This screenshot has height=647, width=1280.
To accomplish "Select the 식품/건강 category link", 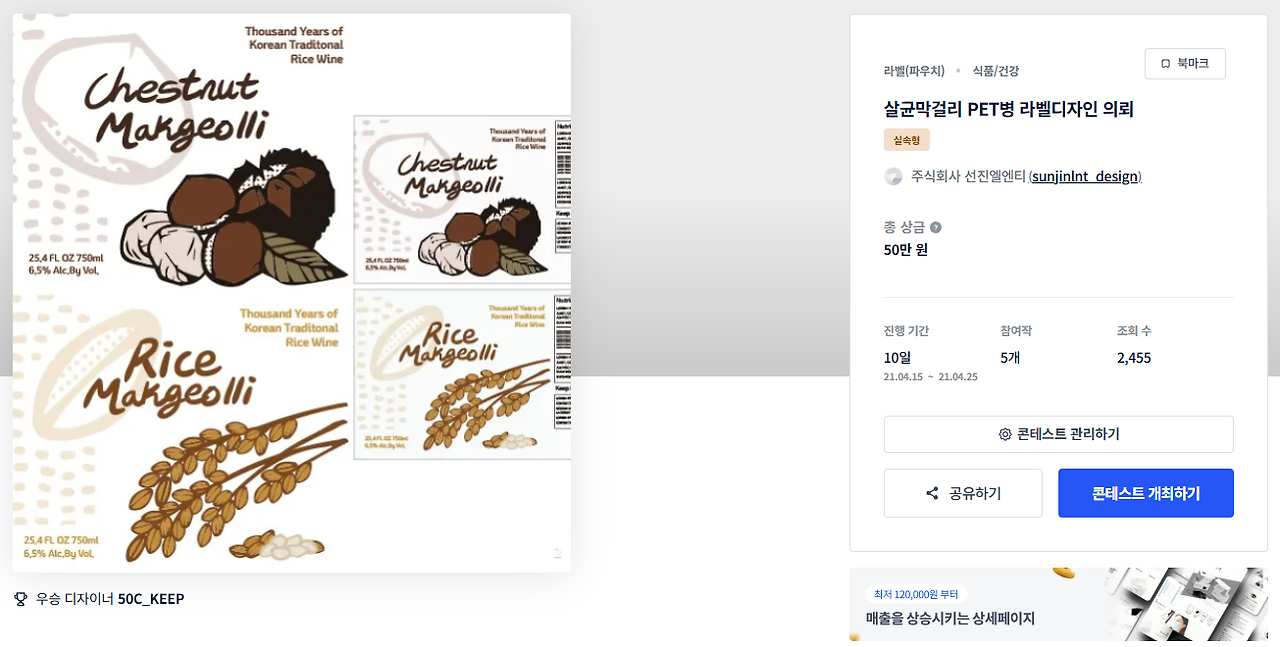I will 996,71.
